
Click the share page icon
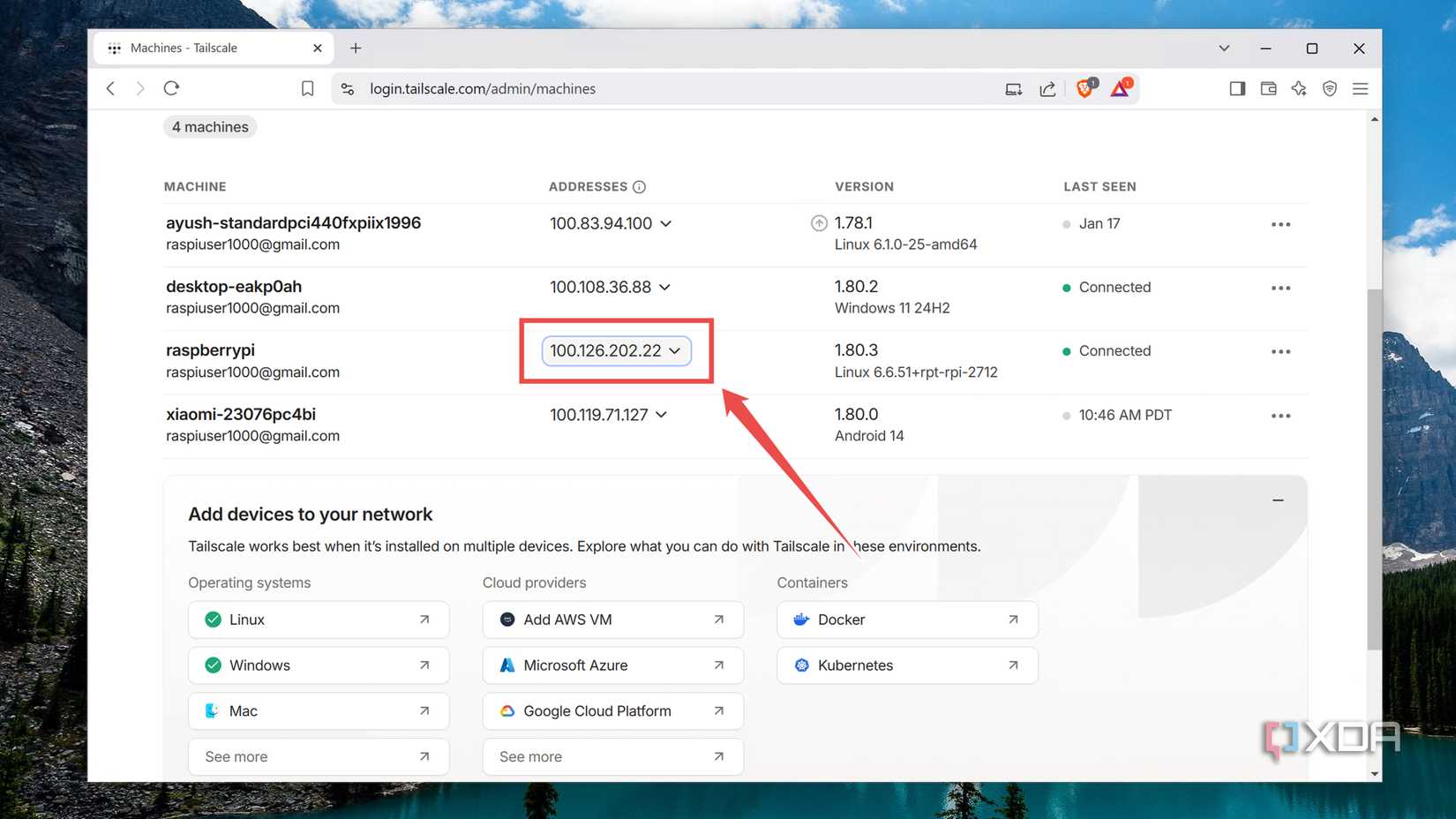[1047, 88]
